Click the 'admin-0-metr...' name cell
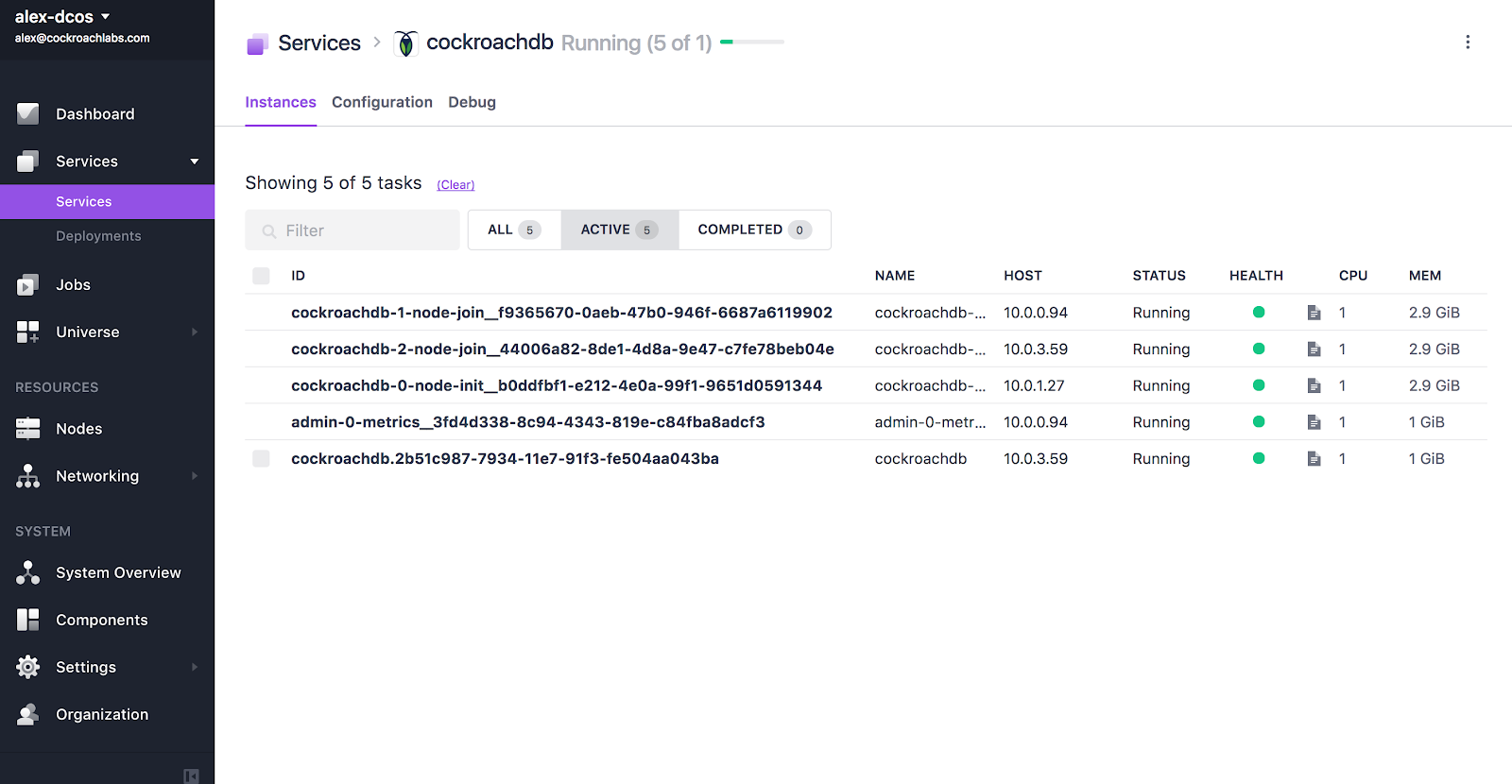This screenshot has width=1512, height=784. (930, 422)
